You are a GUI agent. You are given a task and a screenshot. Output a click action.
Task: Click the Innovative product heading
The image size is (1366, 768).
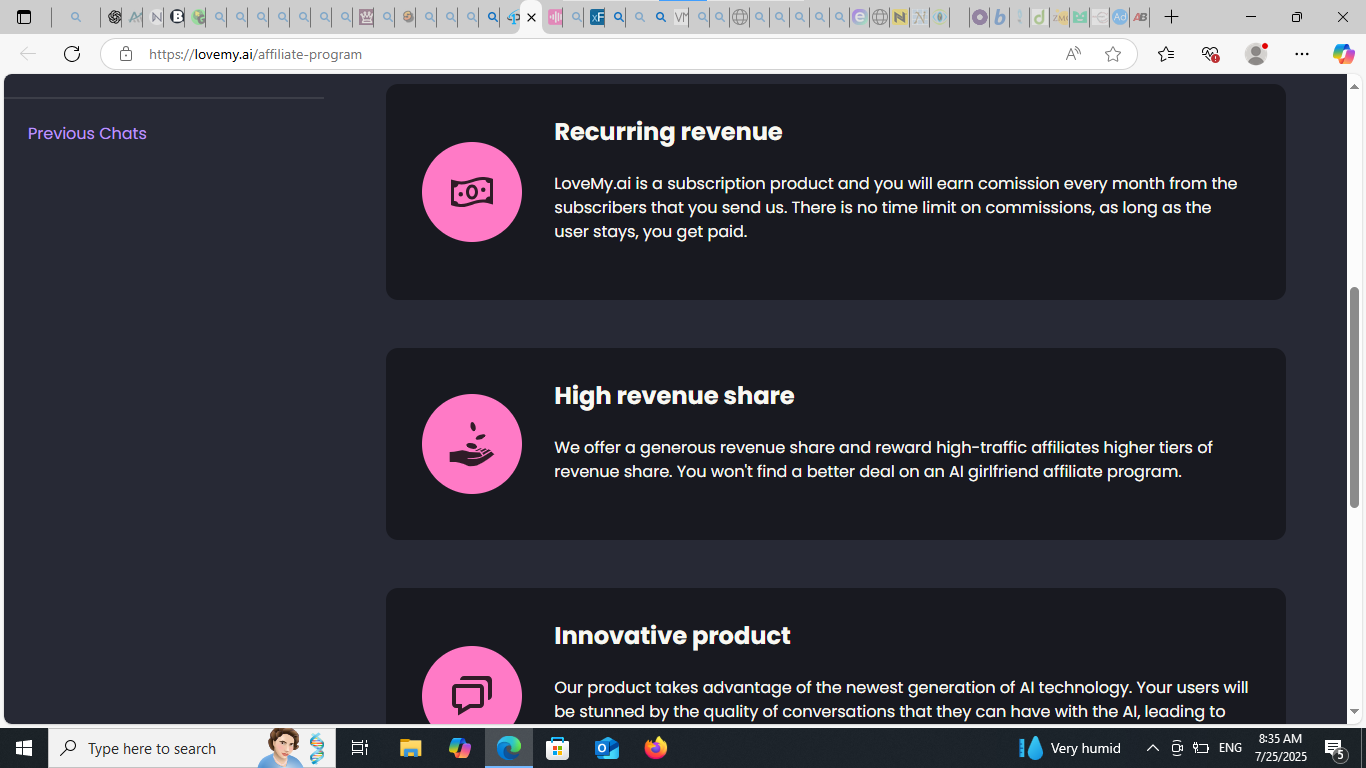click(672, 635)
